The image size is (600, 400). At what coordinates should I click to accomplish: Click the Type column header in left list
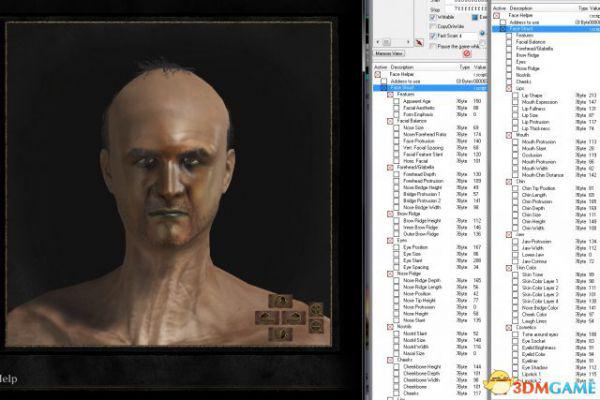pos(465,67)
